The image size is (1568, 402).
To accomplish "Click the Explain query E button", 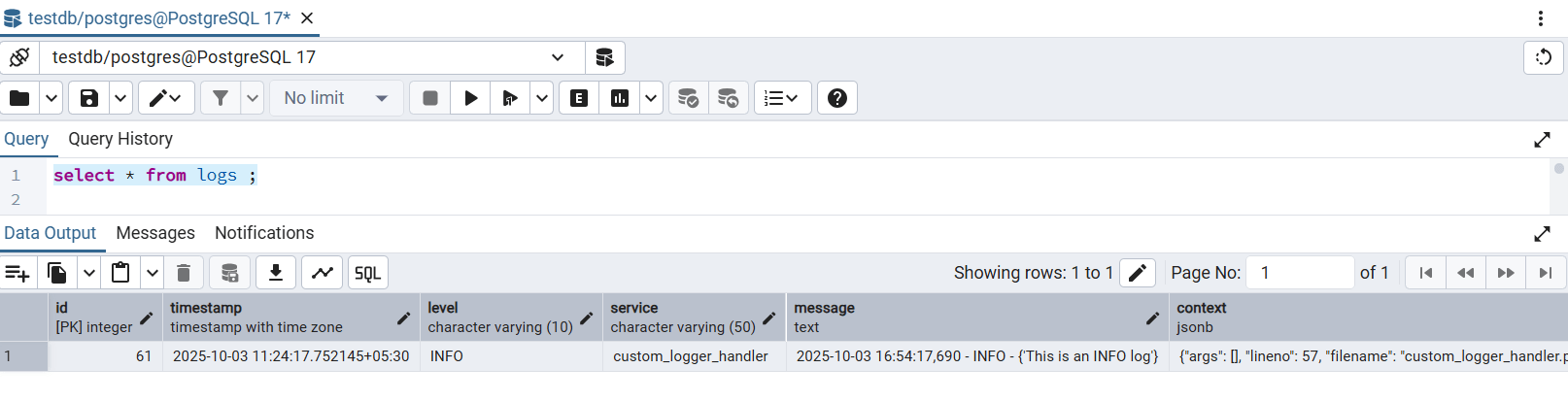I will (x=579, y=98).
